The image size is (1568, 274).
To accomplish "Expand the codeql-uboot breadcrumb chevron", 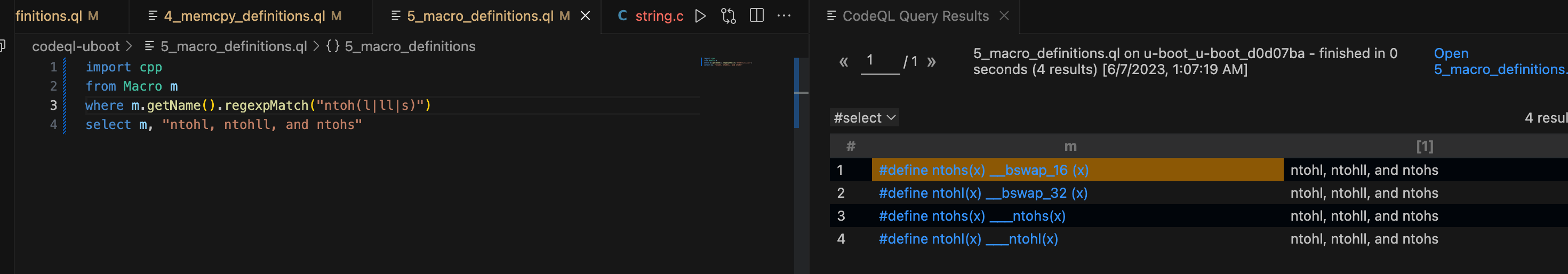I will coord(129,46).
